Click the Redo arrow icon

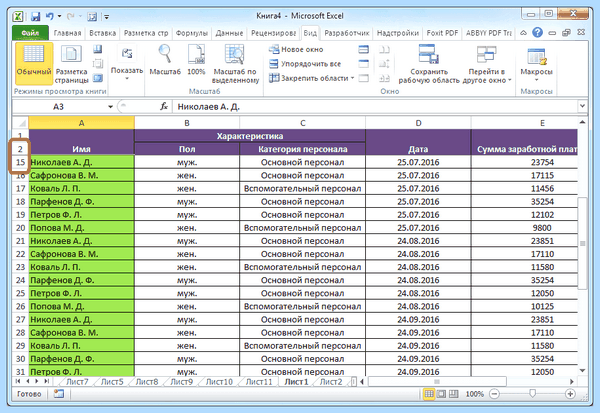(x=70, y=16)
